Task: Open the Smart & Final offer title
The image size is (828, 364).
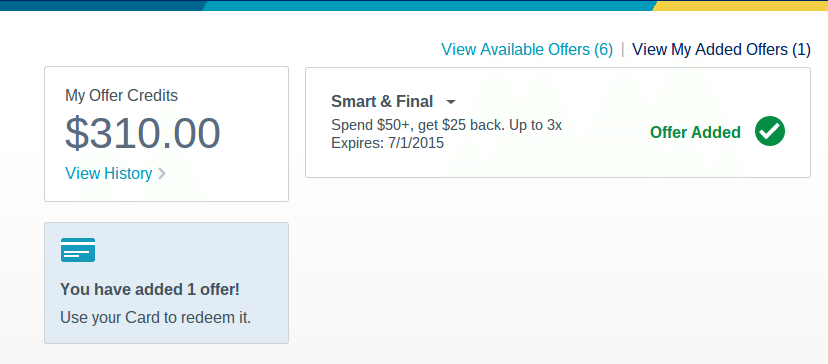Action: [382, 101]
